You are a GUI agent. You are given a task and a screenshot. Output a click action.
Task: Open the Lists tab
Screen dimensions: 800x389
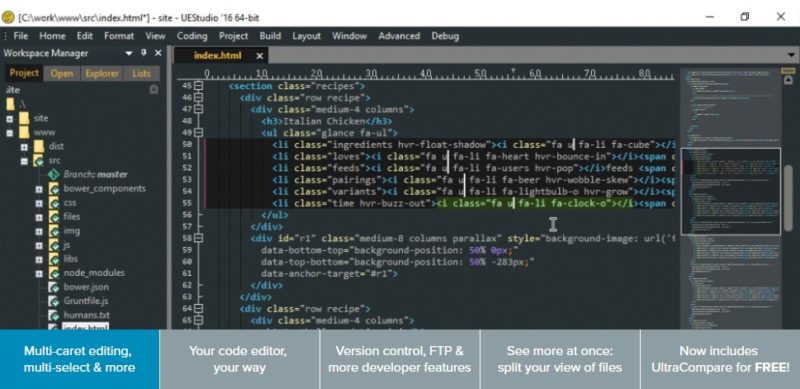pos(141,74)
